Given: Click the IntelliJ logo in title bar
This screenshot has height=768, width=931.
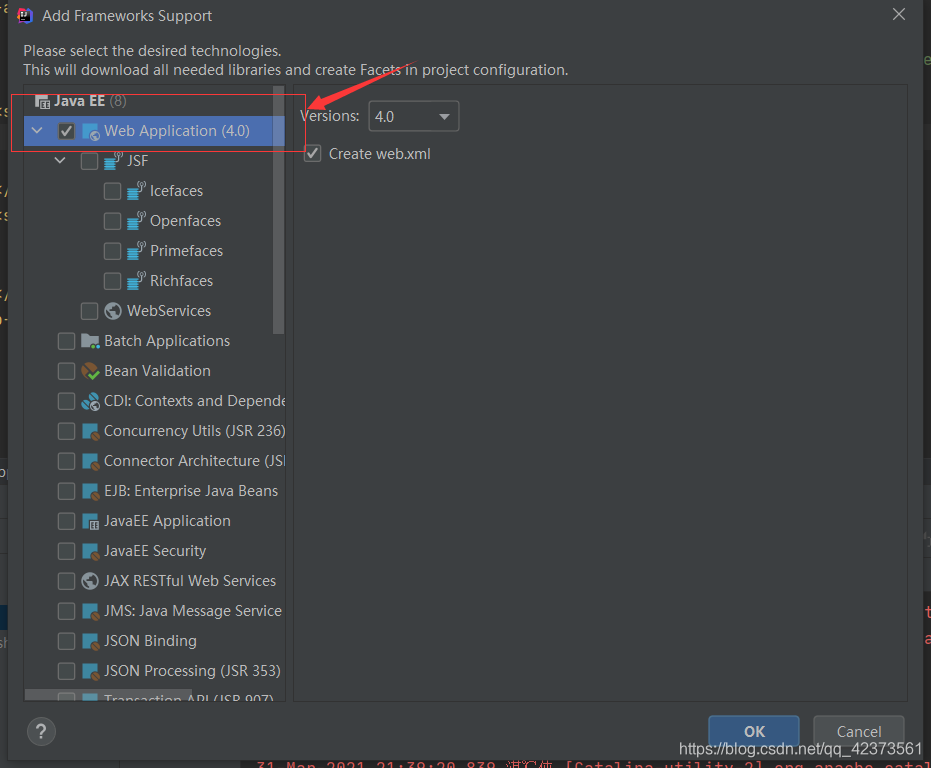Looking at the screenshot, I should click(x=25, y=15).
